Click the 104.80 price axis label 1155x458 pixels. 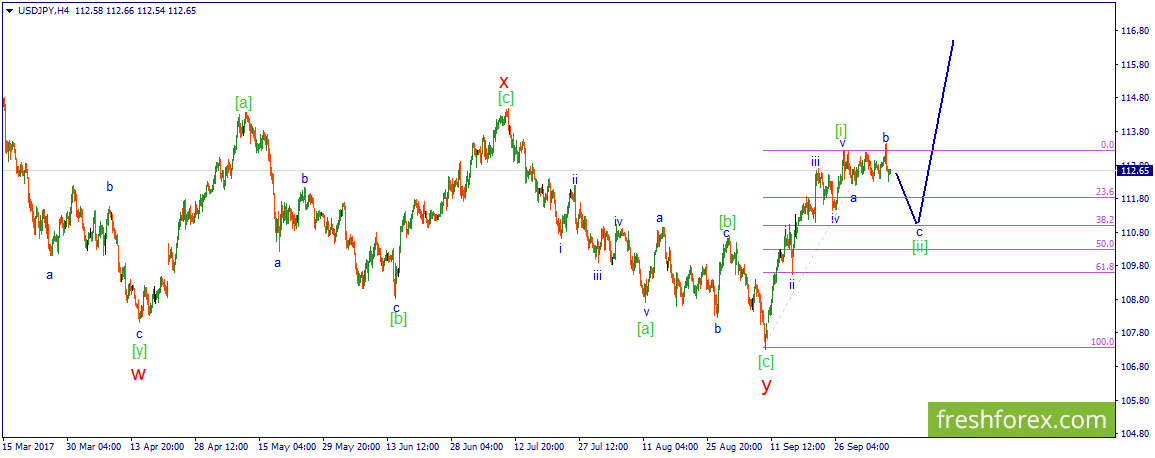pyautogui.click(x=1134, y=434)
